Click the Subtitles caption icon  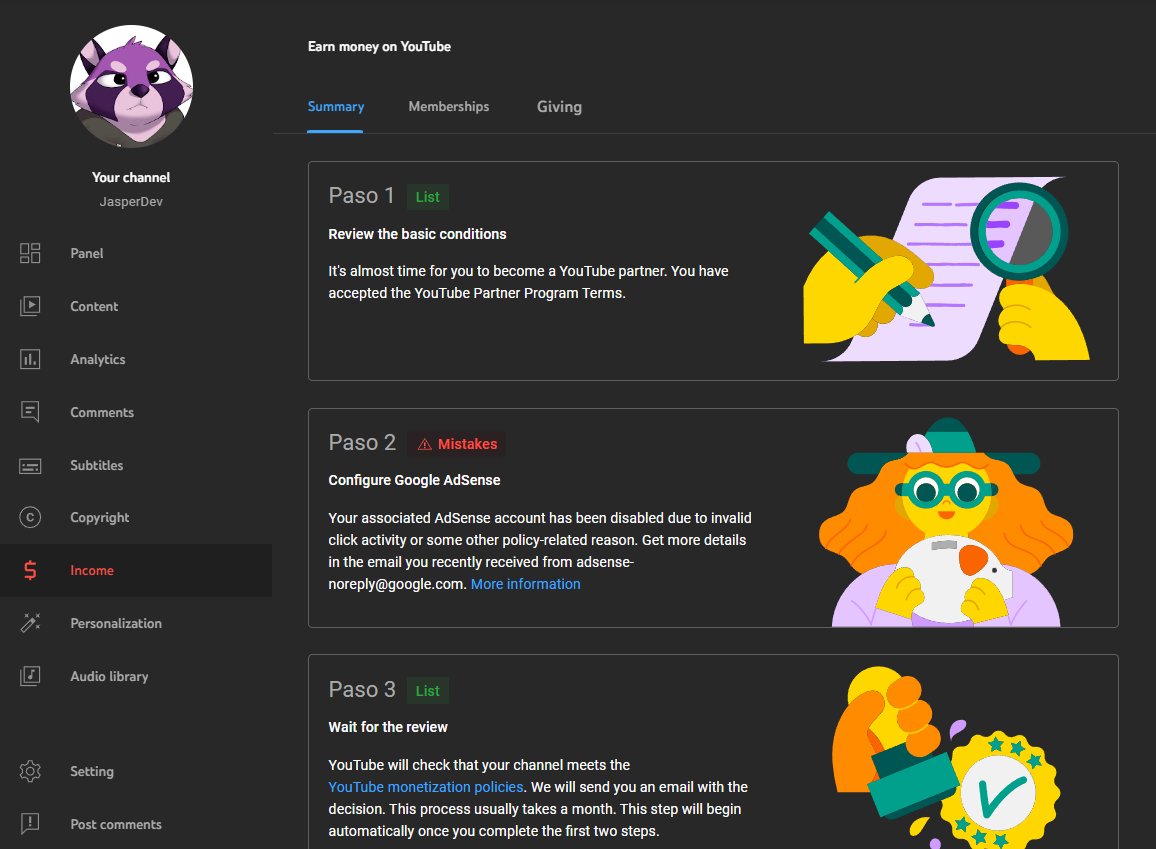[x=30, y=466]
